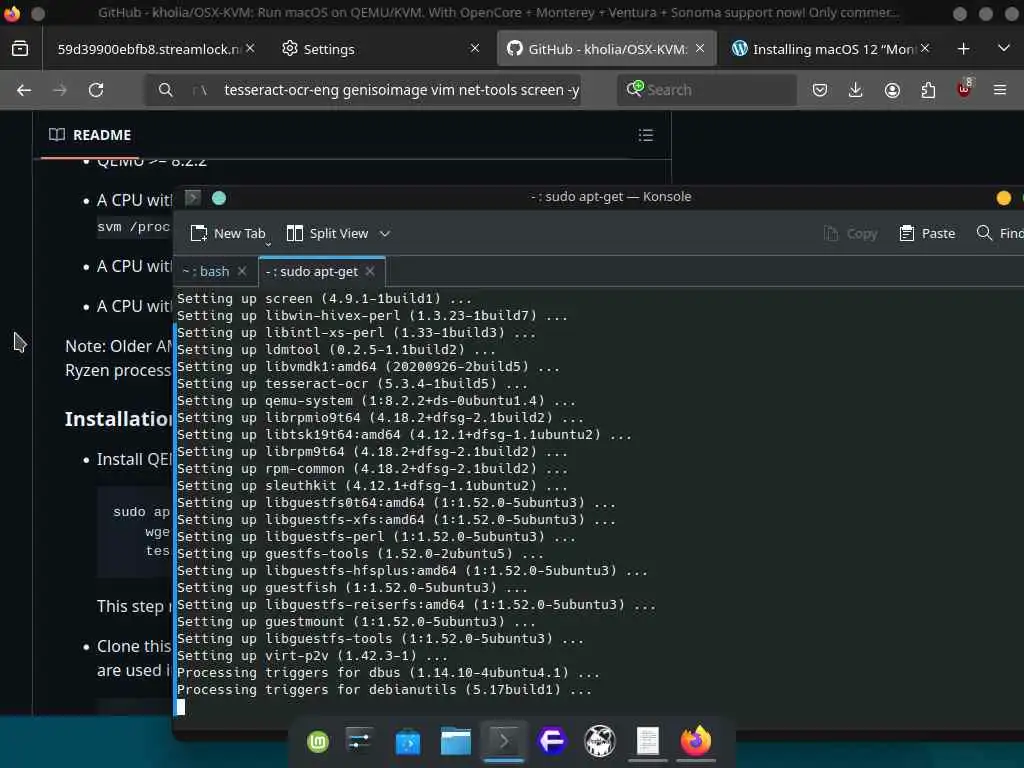Click README book icon on GitHub
Image resolution: width=1024 pixels, height=768 pixels.
pos(57,135)
